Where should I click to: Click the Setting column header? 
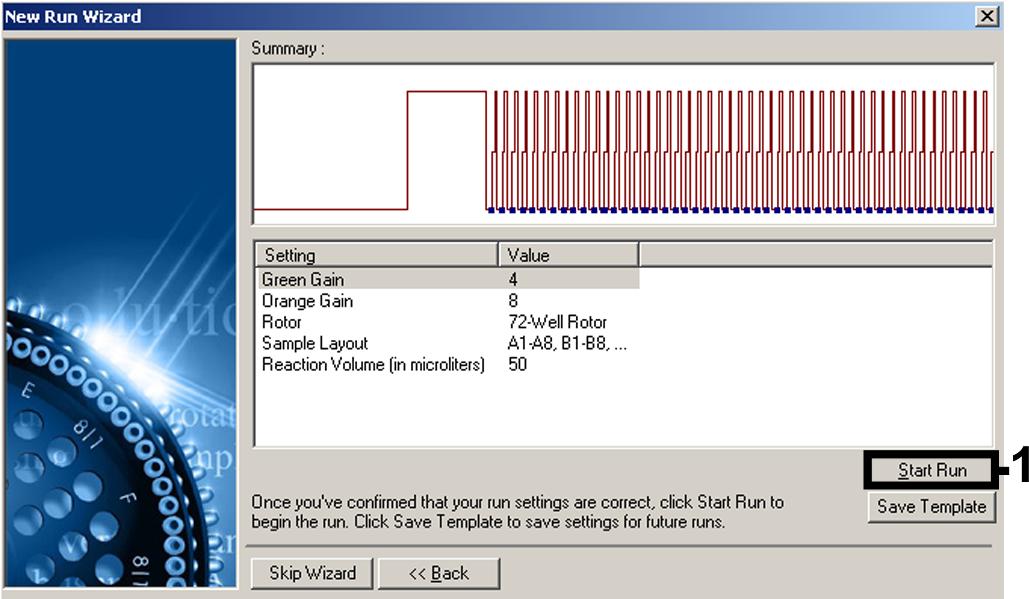click(x=377, y=255)
